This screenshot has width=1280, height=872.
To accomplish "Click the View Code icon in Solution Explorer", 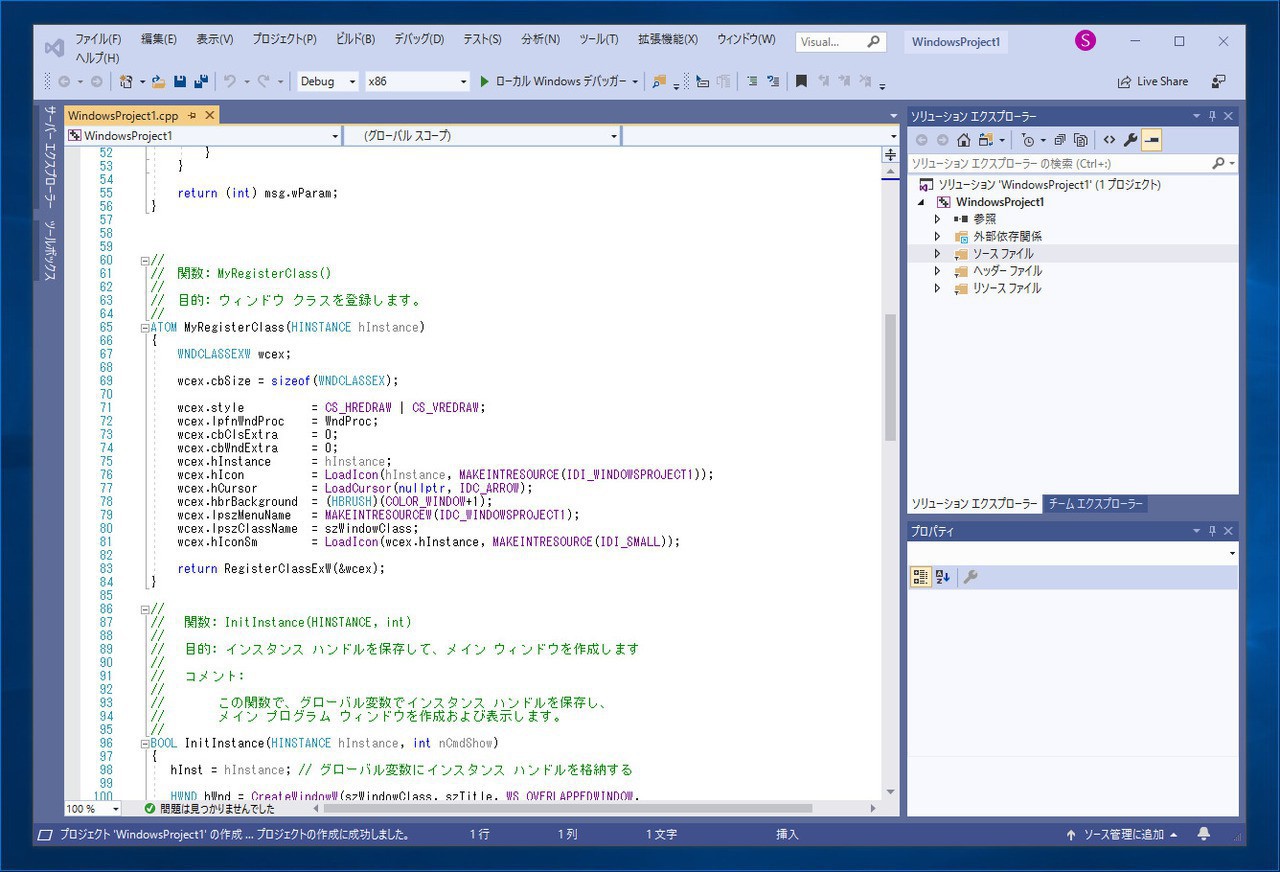I will pyautogui.click(x=1109, y=140).
